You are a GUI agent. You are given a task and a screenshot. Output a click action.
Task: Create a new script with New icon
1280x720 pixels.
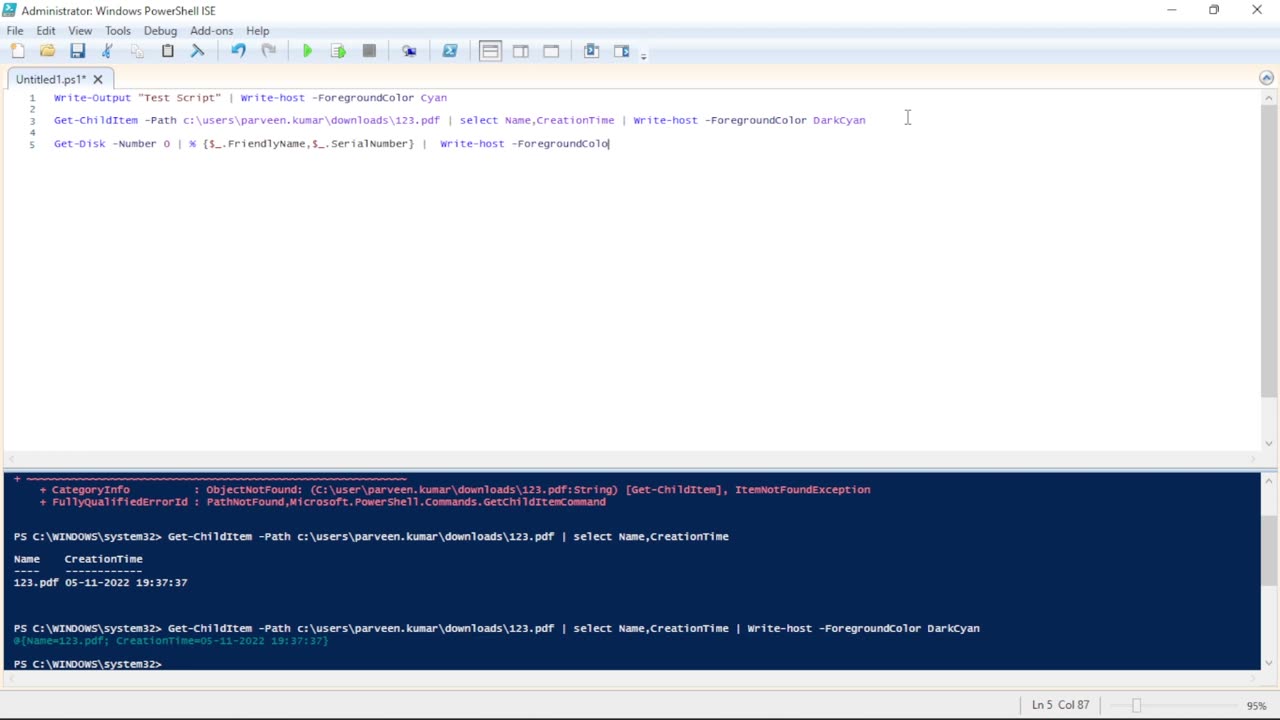tap(17, 51)
